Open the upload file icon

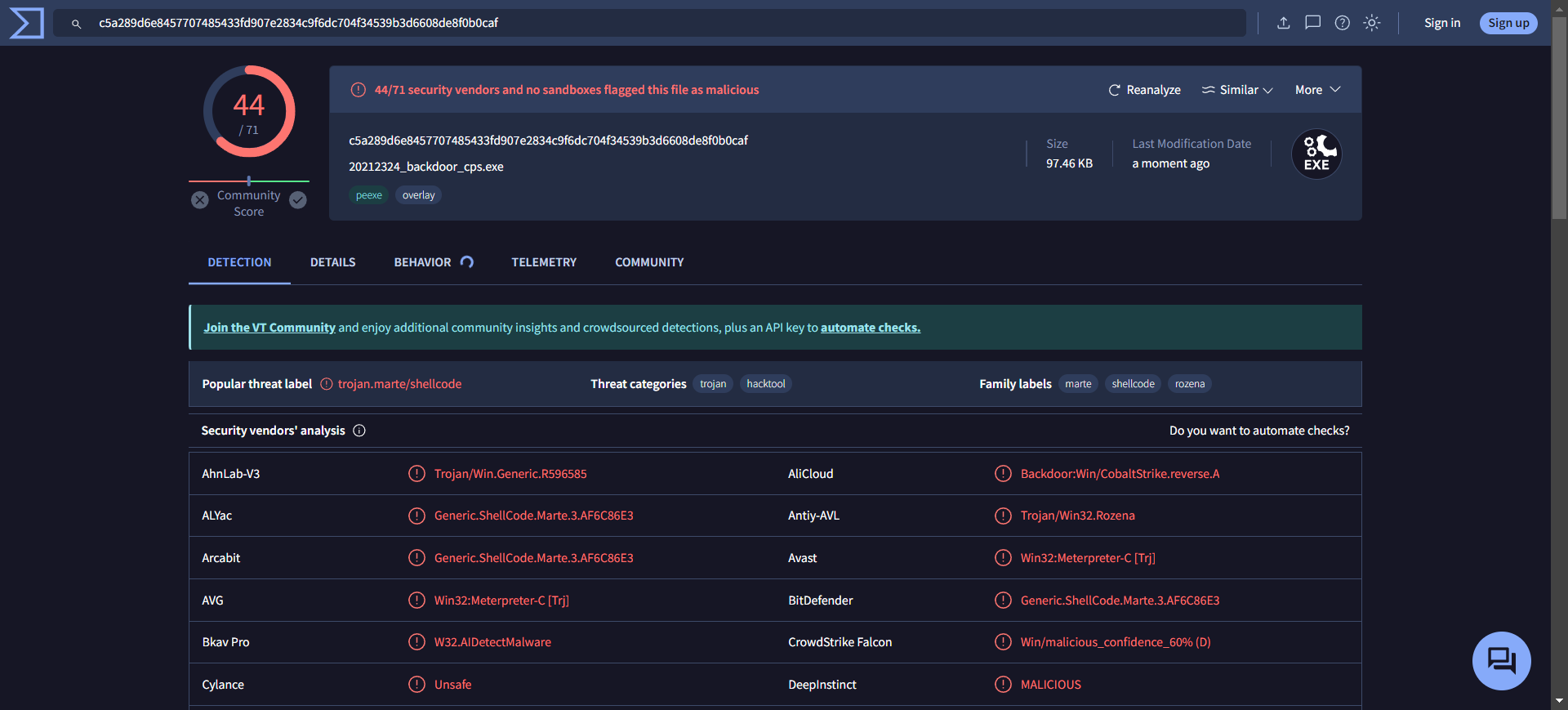tap(1284, 23)
